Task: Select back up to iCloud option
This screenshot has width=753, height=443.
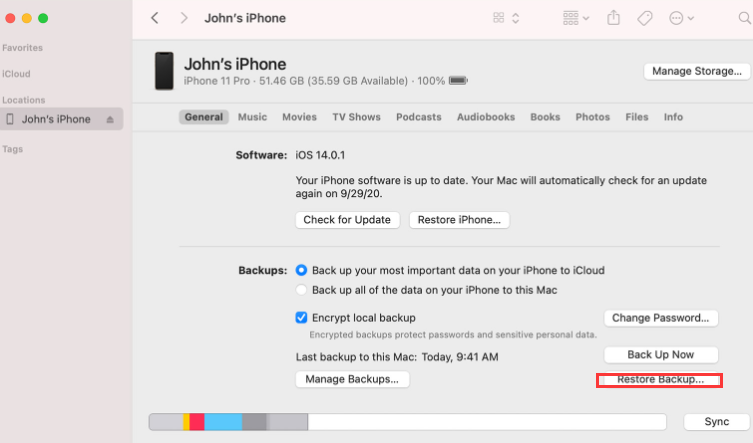Action: (x=302, y=270)
